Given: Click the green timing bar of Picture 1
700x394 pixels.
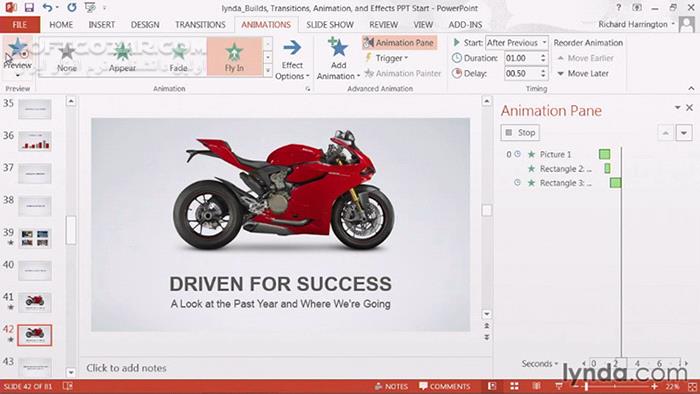Looking at the screenshot, I should point(604,154).
